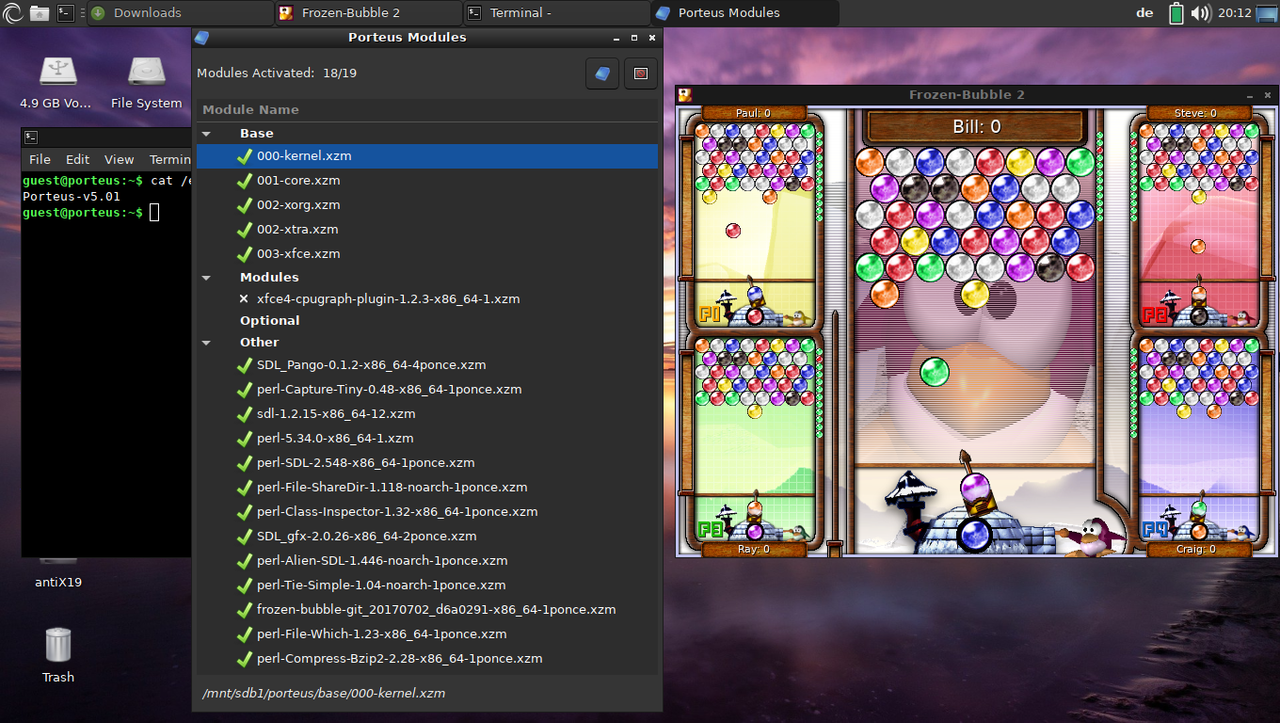Click the P1 badge in Paul's board
Screen dimensions: 1280x723
coord(711,315)
